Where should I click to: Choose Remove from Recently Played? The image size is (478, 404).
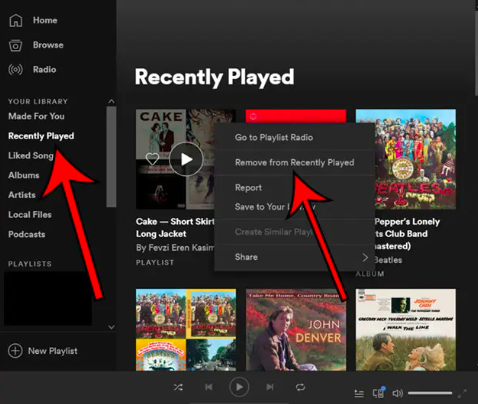[294, 163]
